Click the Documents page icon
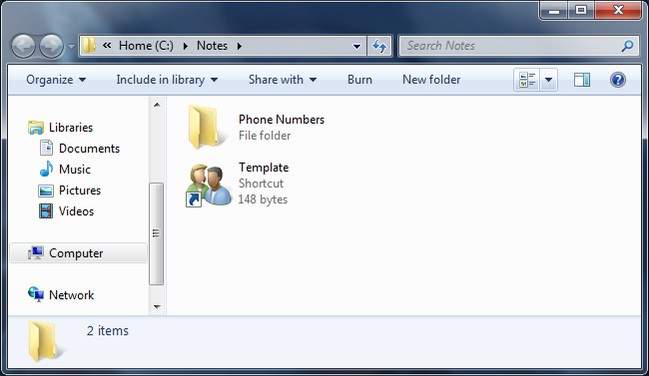The image size is (649, 376). (46, 148)
